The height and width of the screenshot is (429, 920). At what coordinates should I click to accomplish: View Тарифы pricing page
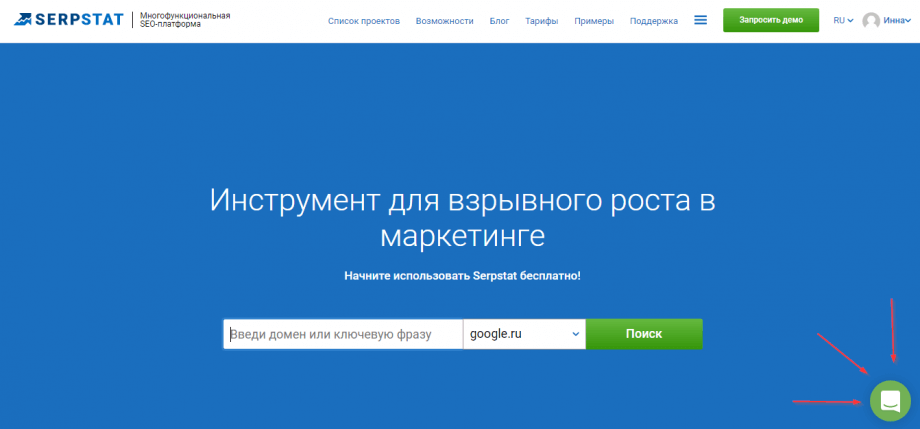(x=542, y=21)
